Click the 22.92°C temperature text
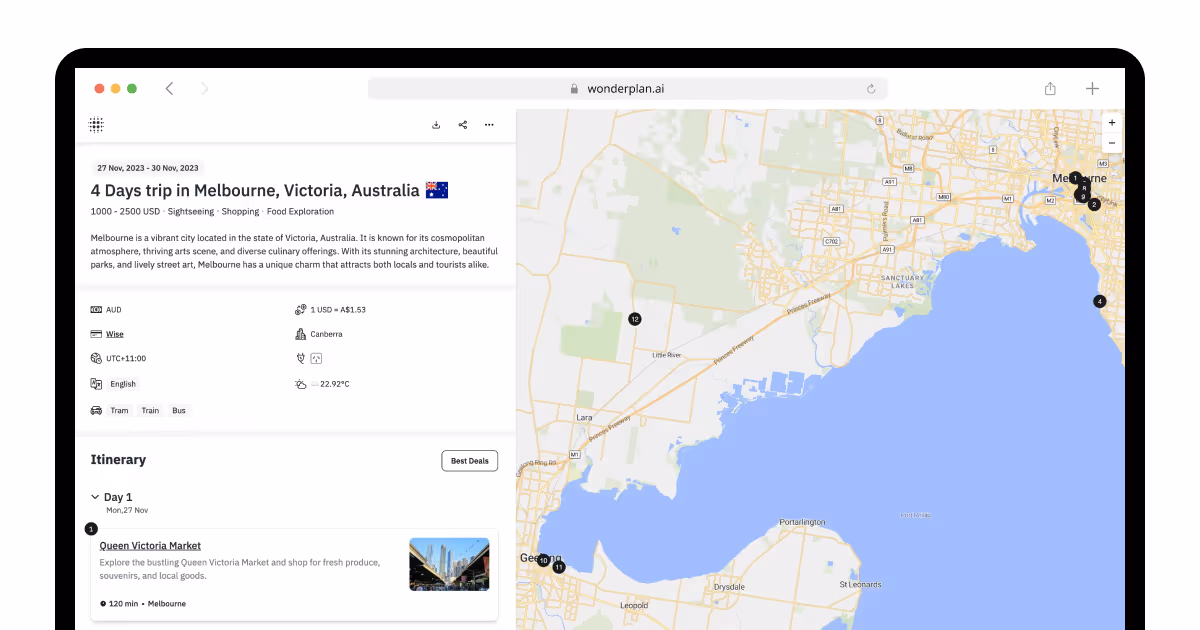Screen dimensions: 1200x630 [x=335, y=384]
